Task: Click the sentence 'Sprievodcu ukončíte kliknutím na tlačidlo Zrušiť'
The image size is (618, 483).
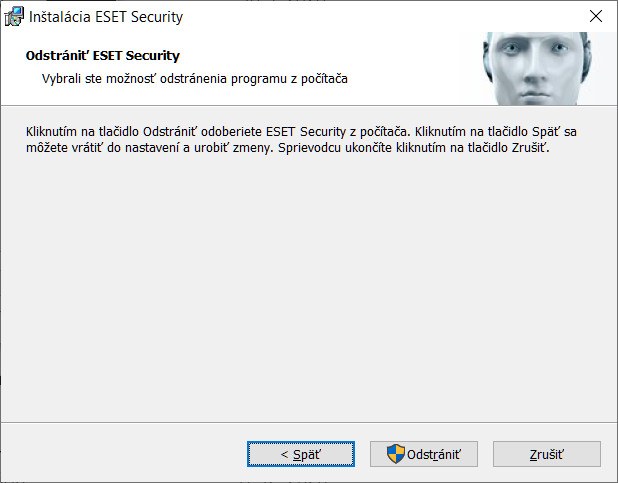Action: pyautogui.click(x=413, y=148)
